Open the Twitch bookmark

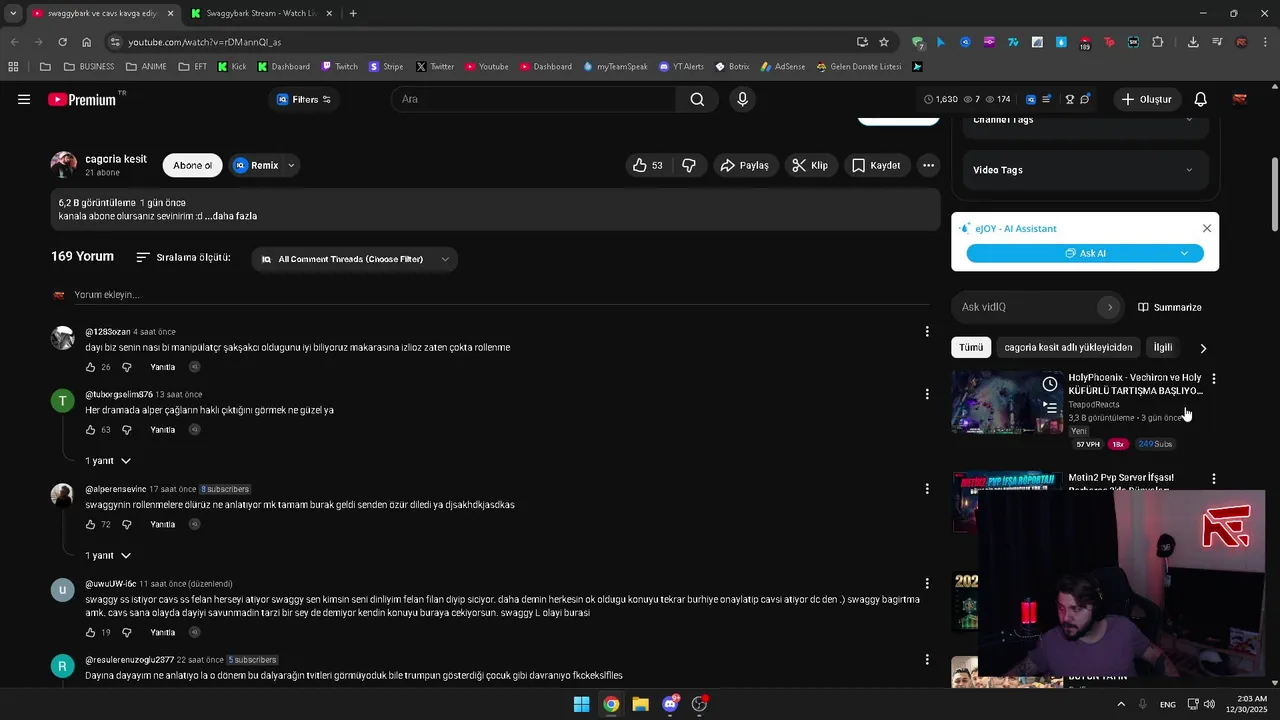pyautogui.click(x=340, y=67)
